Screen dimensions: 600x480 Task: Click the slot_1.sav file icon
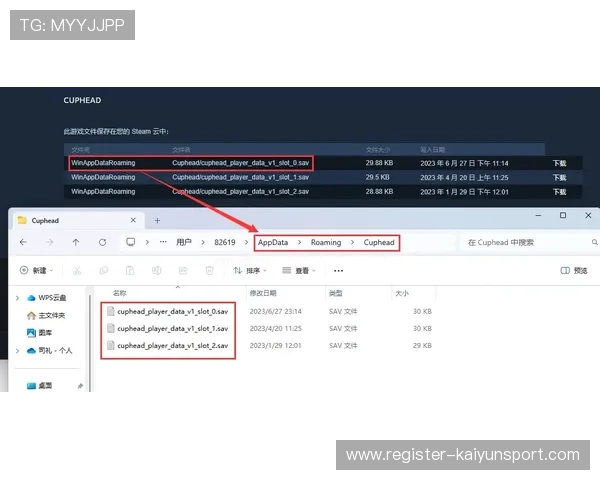point(111,328)
